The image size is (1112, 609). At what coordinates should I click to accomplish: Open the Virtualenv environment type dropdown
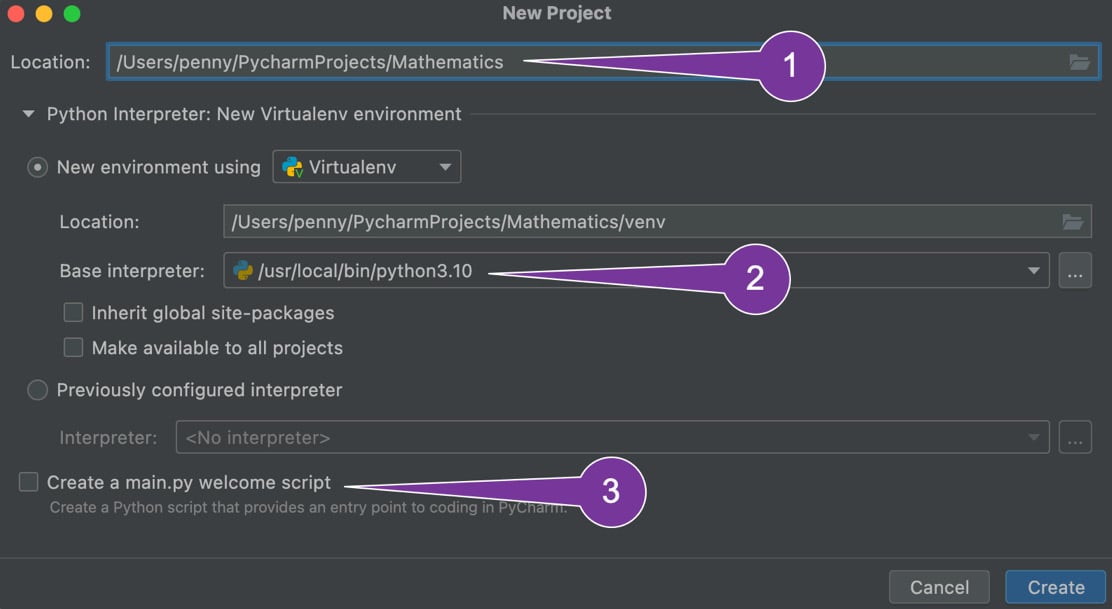tap(367, 167)
